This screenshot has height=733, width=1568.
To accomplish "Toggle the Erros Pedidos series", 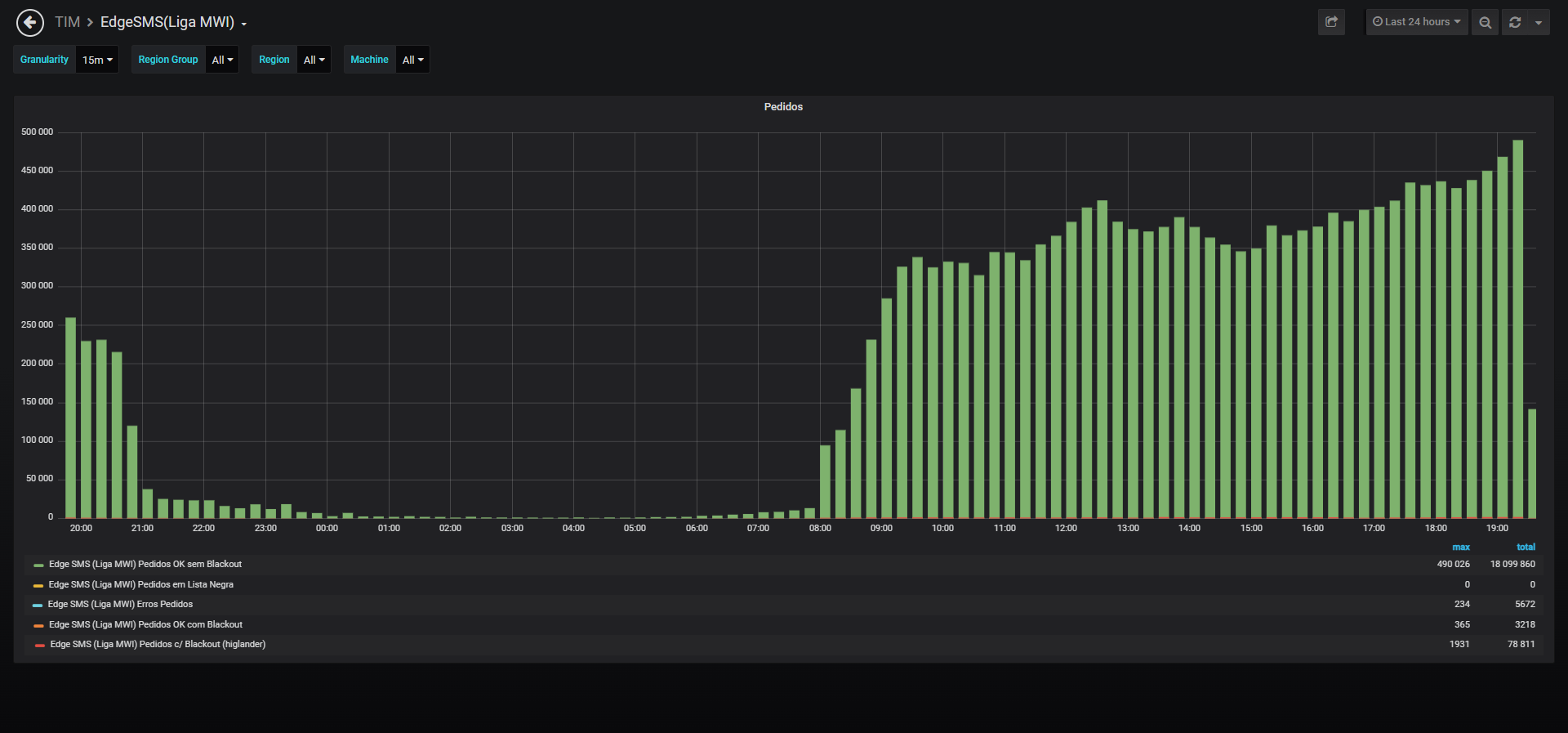I will (x=120, y=604).
